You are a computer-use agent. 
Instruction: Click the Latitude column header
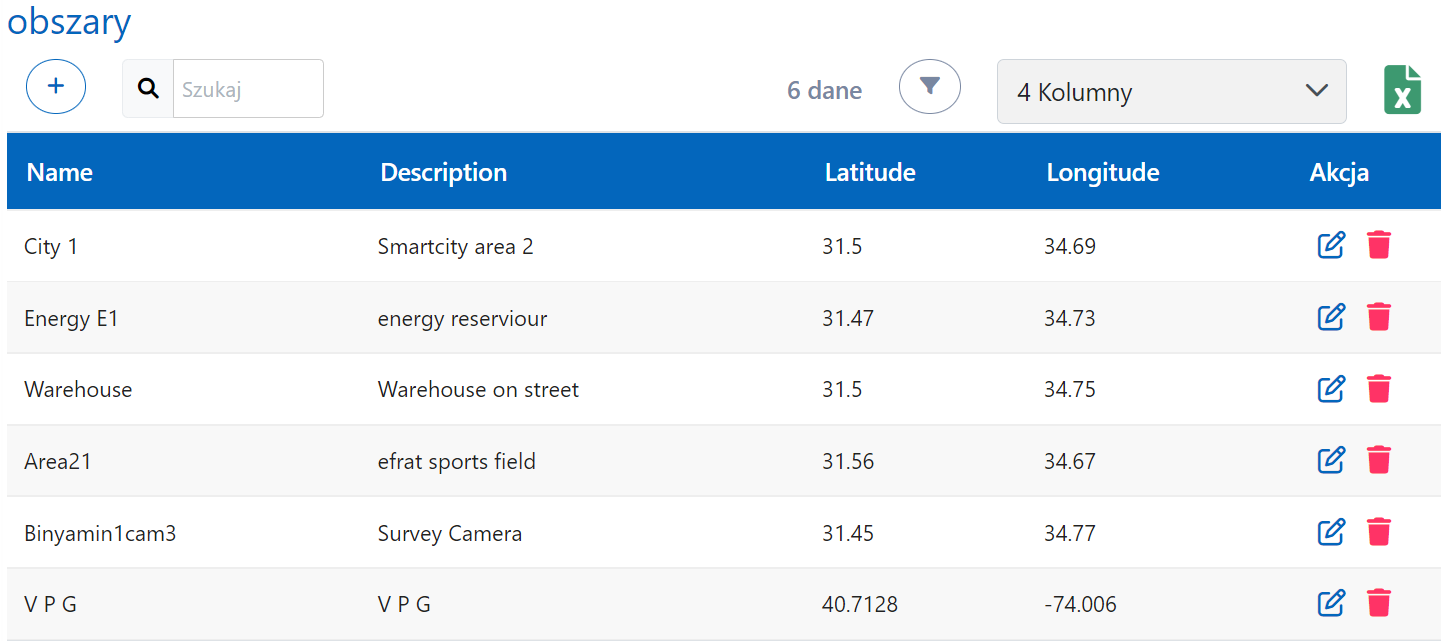870,172
